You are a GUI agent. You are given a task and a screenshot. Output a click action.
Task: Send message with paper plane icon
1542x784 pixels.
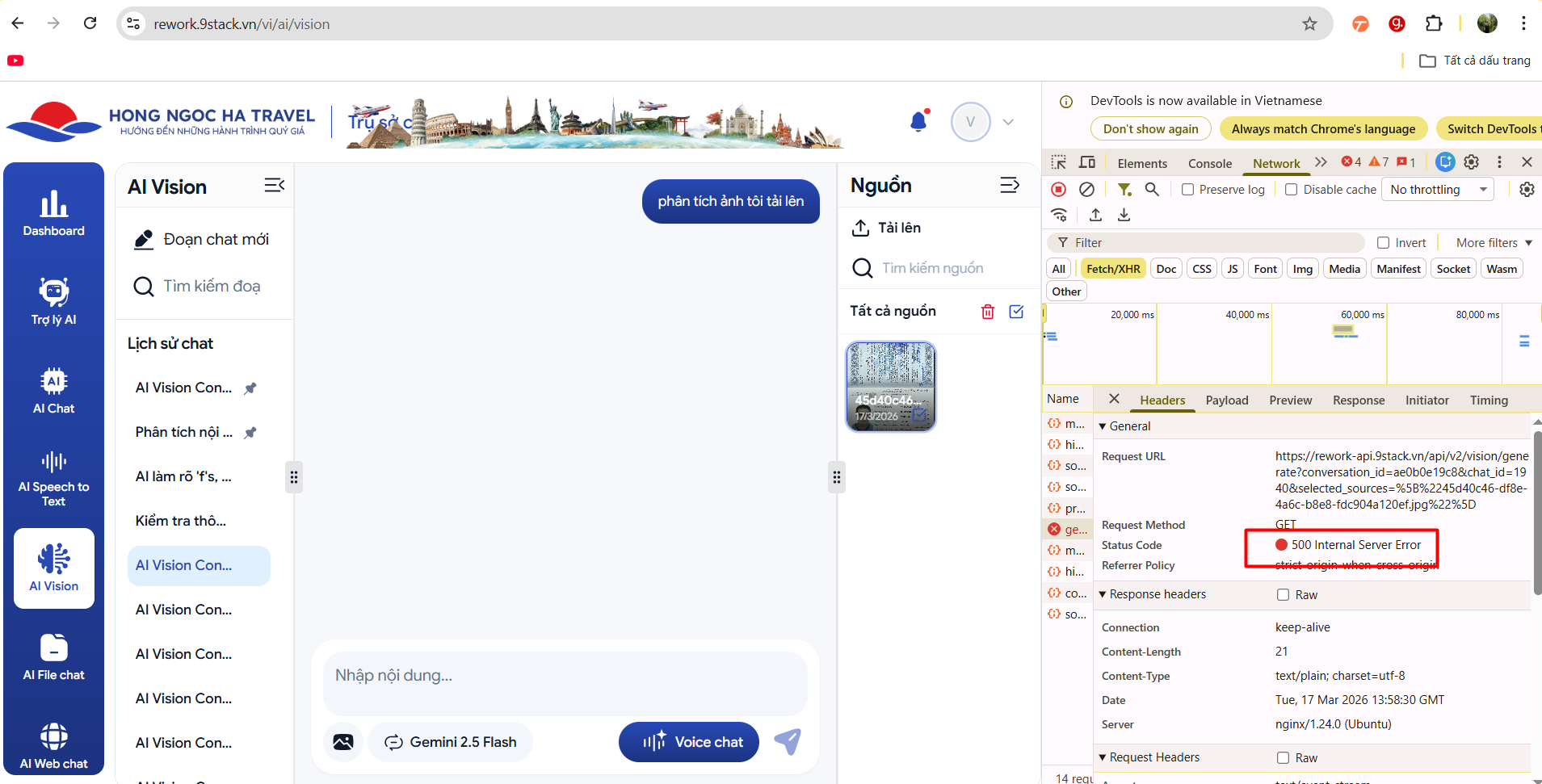click(x=788, y=741)
